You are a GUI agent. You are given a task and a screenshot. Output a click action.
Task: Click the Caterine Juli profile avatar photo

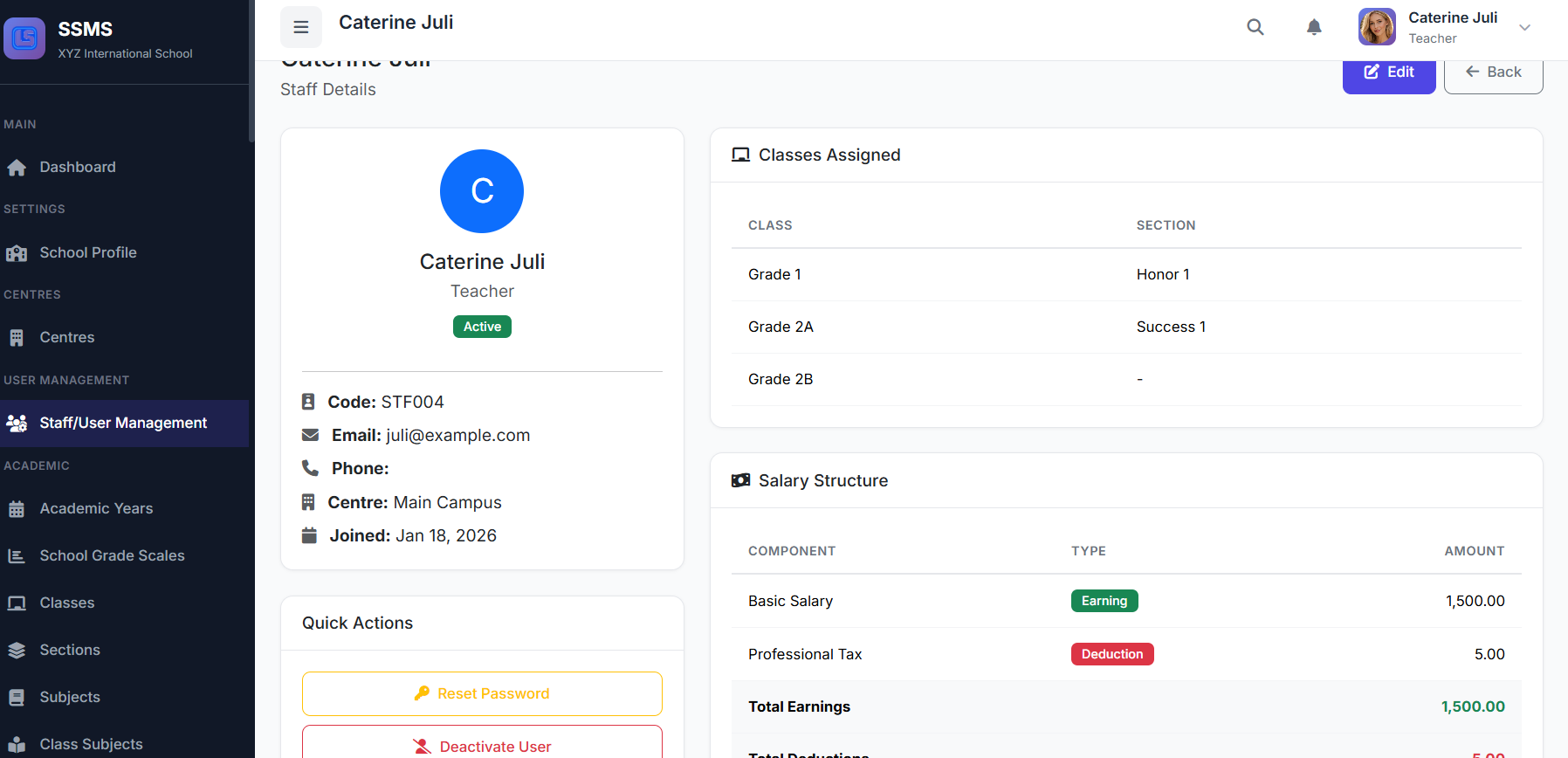(x=1377, y=27)
